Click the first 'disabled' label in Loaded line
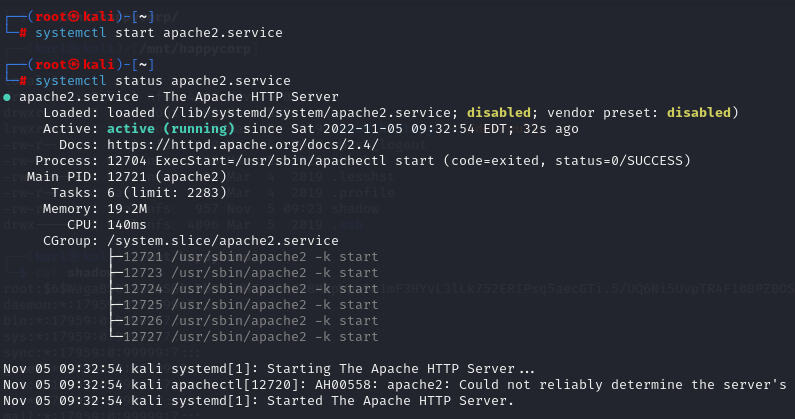795x419 pixels. pos(498,113)
